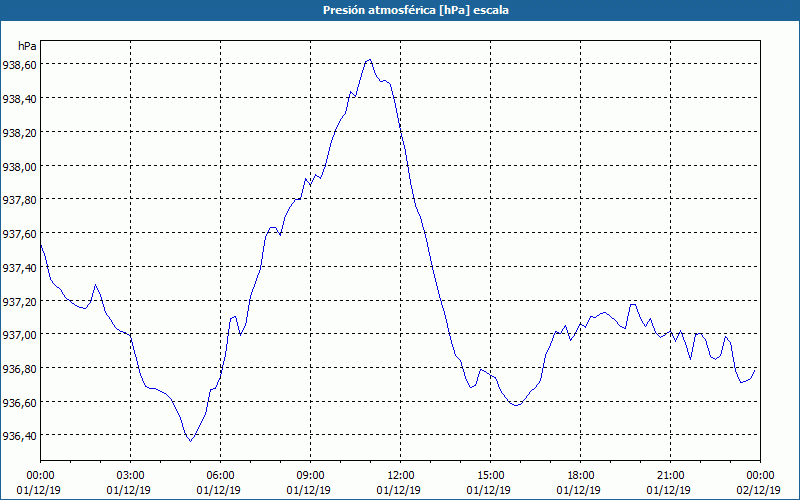Click the 938,00 y-axis value
This screenshot has width=800, height=500.
tap(19, 166)
